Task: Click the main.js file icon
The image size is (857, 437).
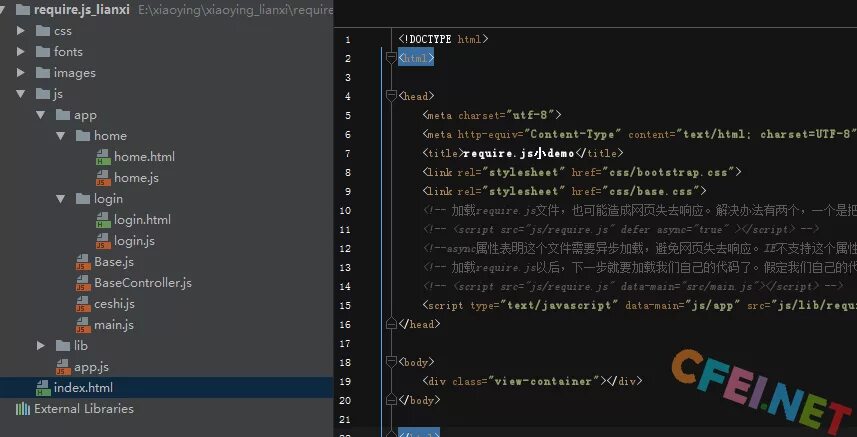Action: [x=83, y=325]
